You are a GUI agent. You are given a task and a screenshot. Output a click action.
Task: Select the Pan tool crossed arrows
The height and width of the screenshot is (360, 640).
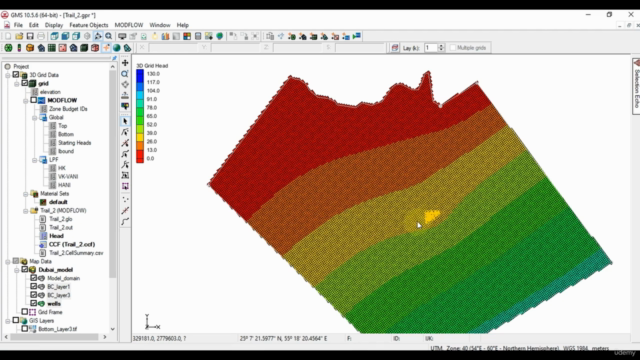click(x=125, y=62)
